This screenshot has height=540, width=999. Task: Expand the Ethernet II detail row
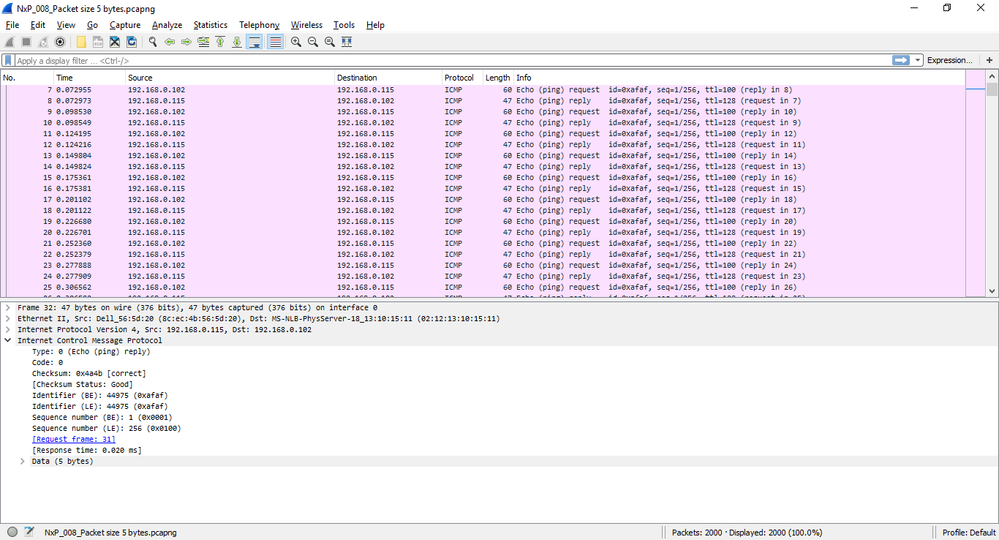[8, 318]
